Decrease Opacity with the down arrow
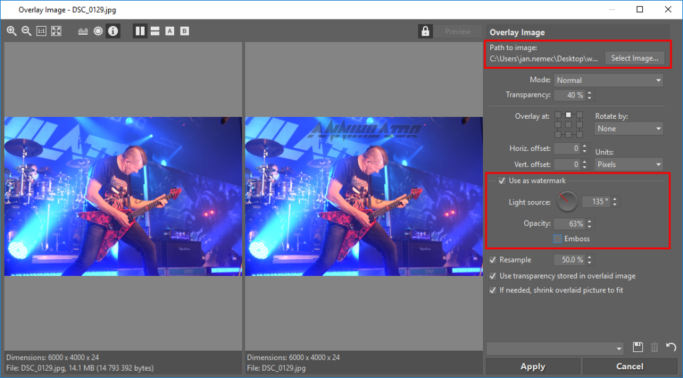 (x=590, y=227)
